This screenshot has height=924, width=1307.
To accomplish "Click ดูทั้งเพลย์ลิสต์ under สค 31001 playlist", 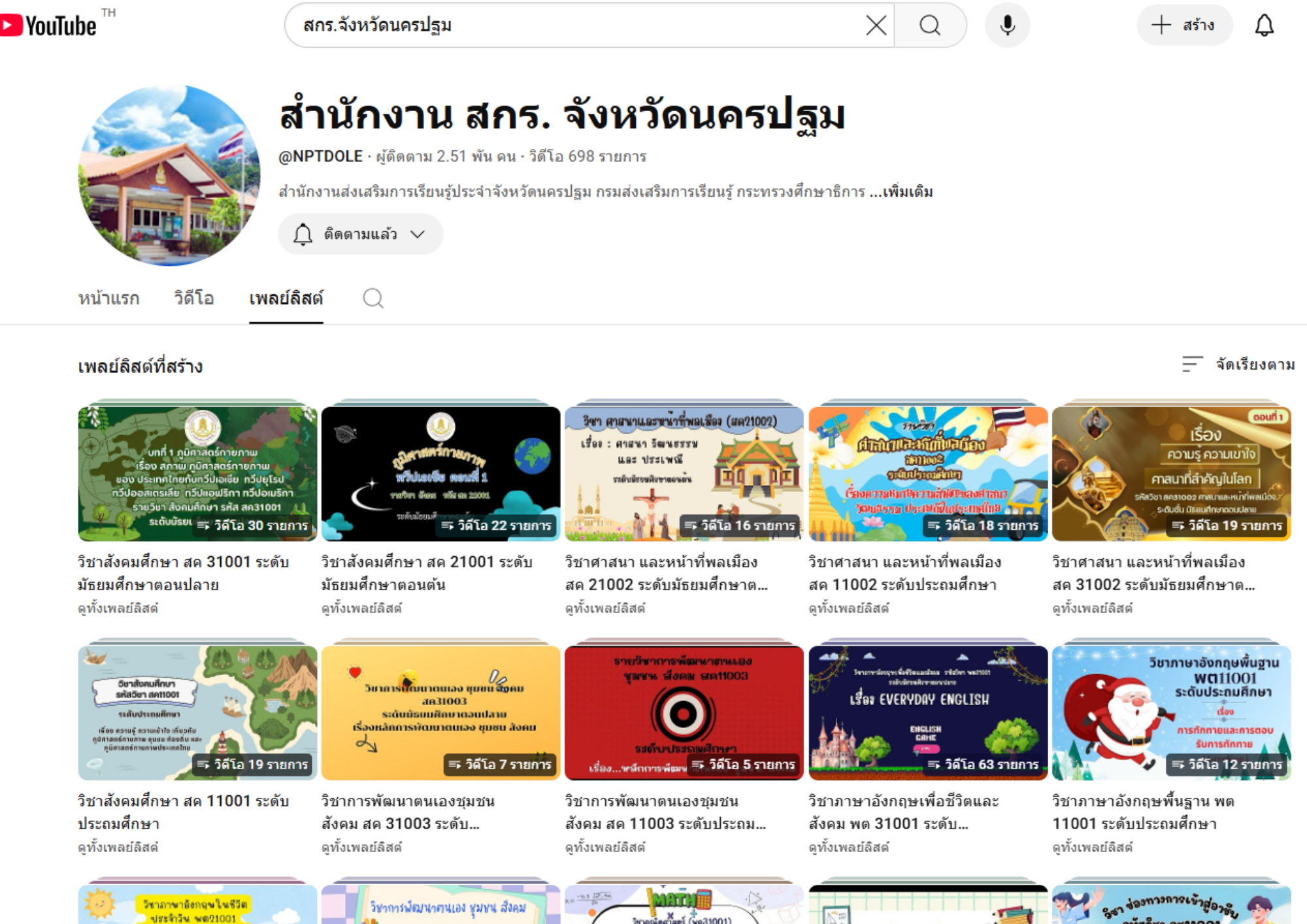I will (118, 608).
